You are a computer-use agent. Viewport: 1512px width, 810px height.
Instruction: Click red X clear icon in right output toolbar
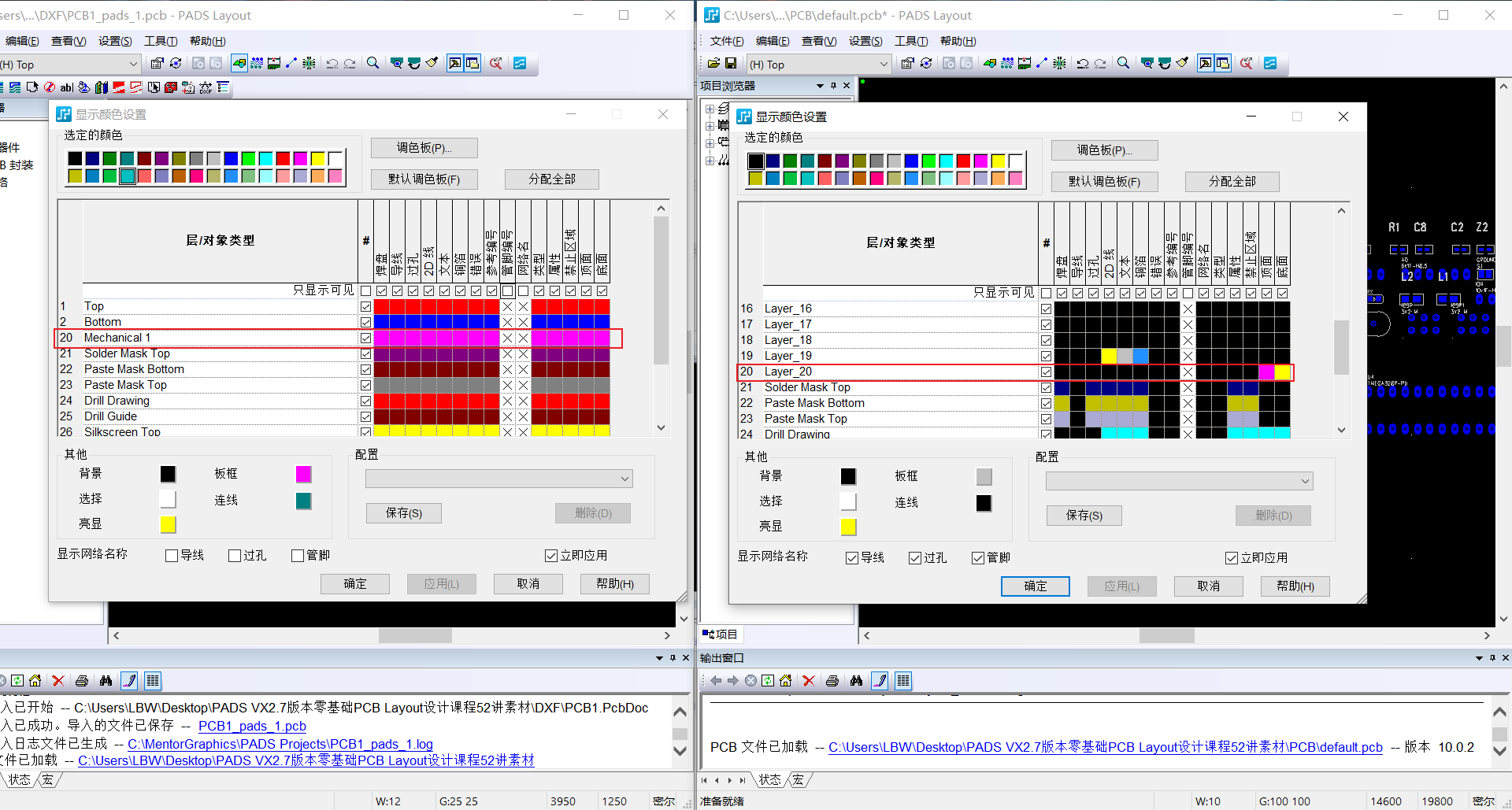[x=808, y=681]
